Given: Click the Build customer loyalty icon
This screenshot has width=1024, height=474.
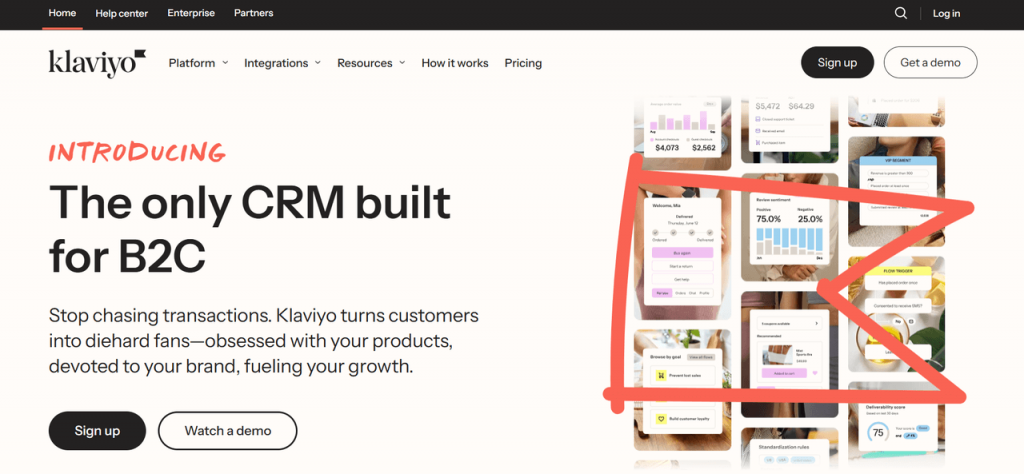Looking at the screenshot, I should pos(661,419).
